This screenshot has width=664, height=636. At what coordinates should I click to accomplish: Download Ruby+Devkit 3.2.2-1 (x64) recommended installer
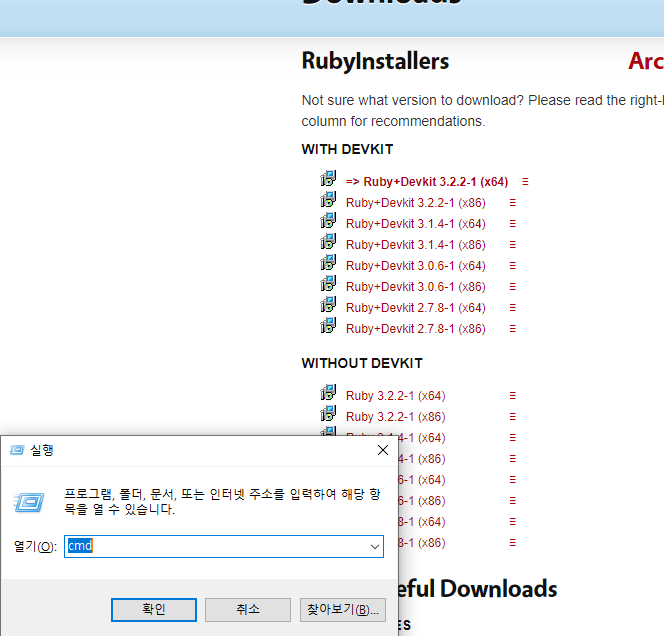[427, 182]
